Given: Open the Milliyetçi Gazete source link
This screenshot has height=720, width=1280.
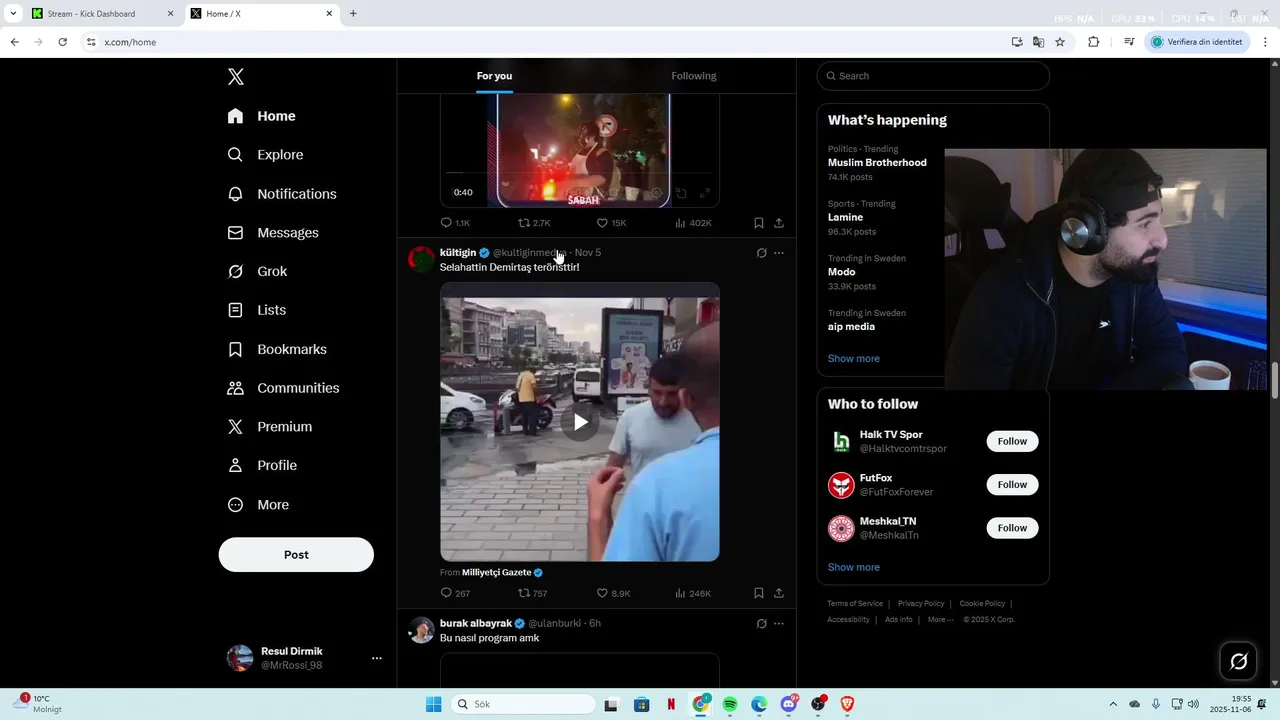Looking at the screenshot, I should [502, 573].
